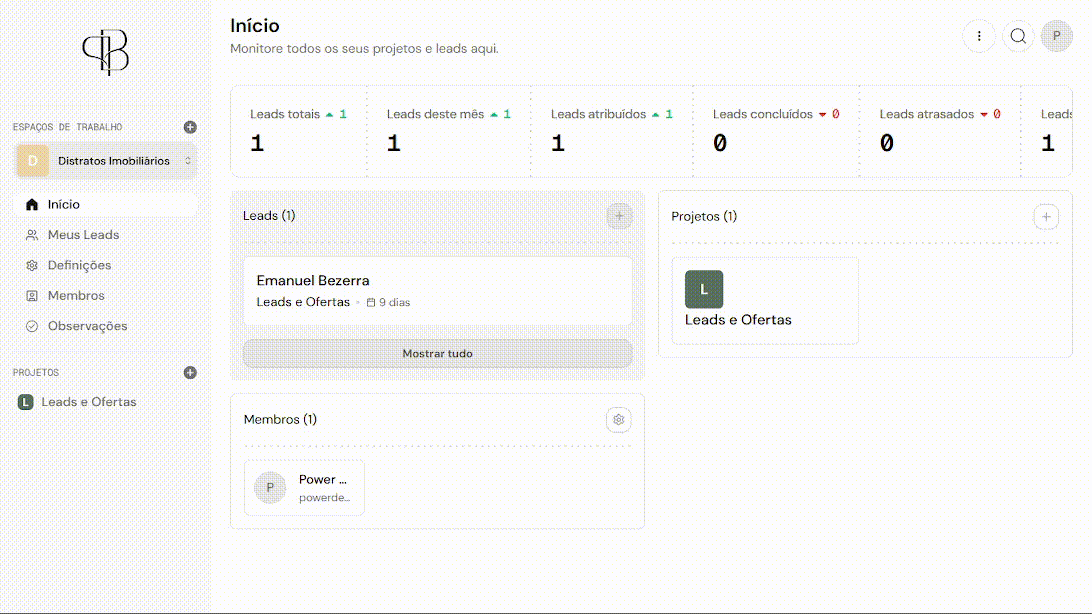Click the Membros badge icon in sidebar
Image resolution: width=1092 pixels, height=614 pixels.
(30, 295)
